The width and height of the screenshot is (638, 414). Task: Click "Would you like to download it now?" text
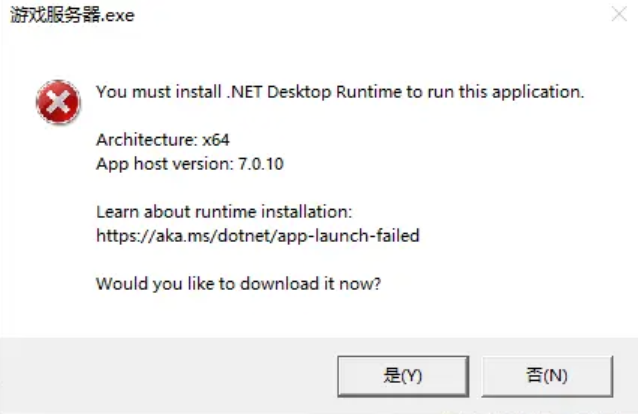[x=239, y=284]
